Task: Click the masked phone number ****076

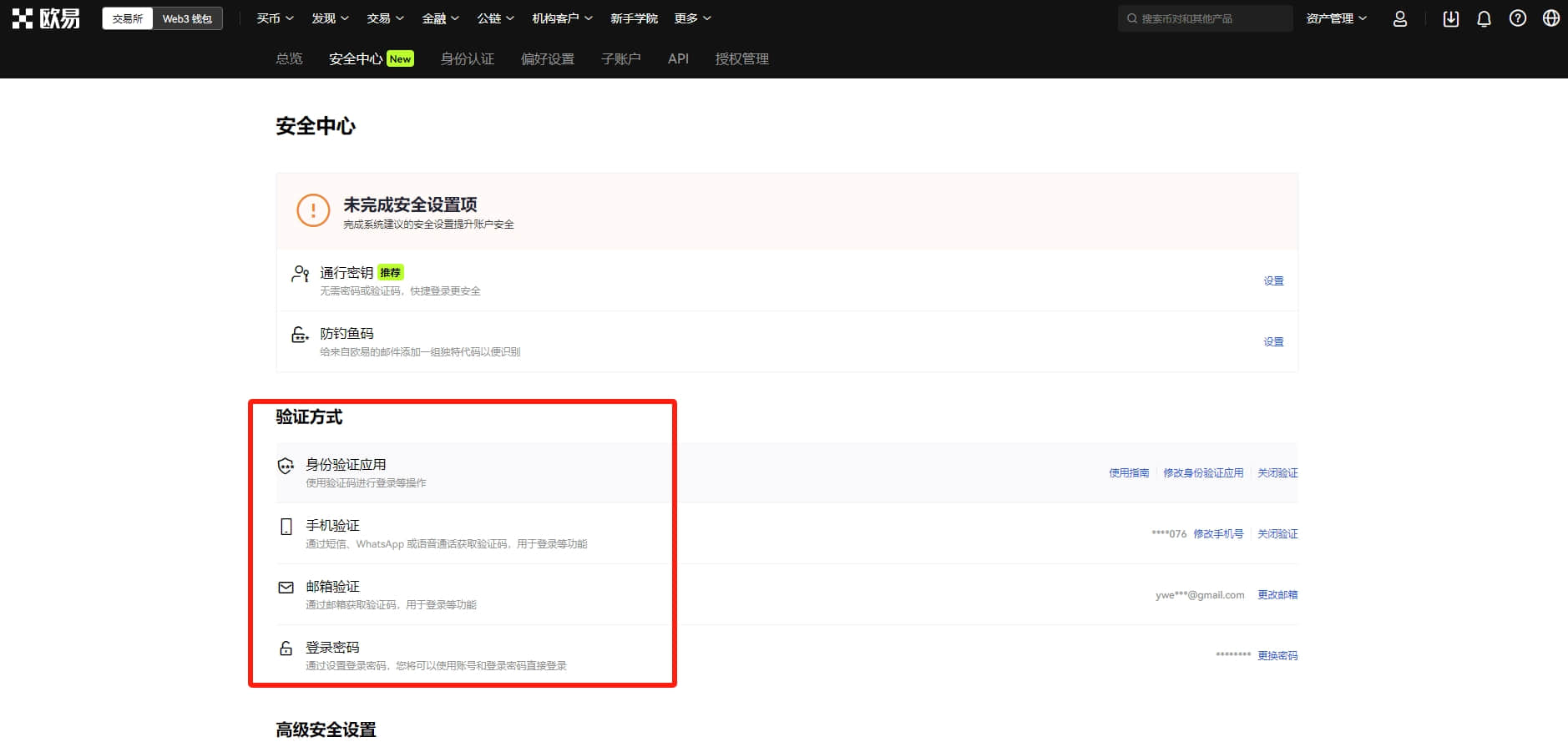Action: tap(1169, 534)
